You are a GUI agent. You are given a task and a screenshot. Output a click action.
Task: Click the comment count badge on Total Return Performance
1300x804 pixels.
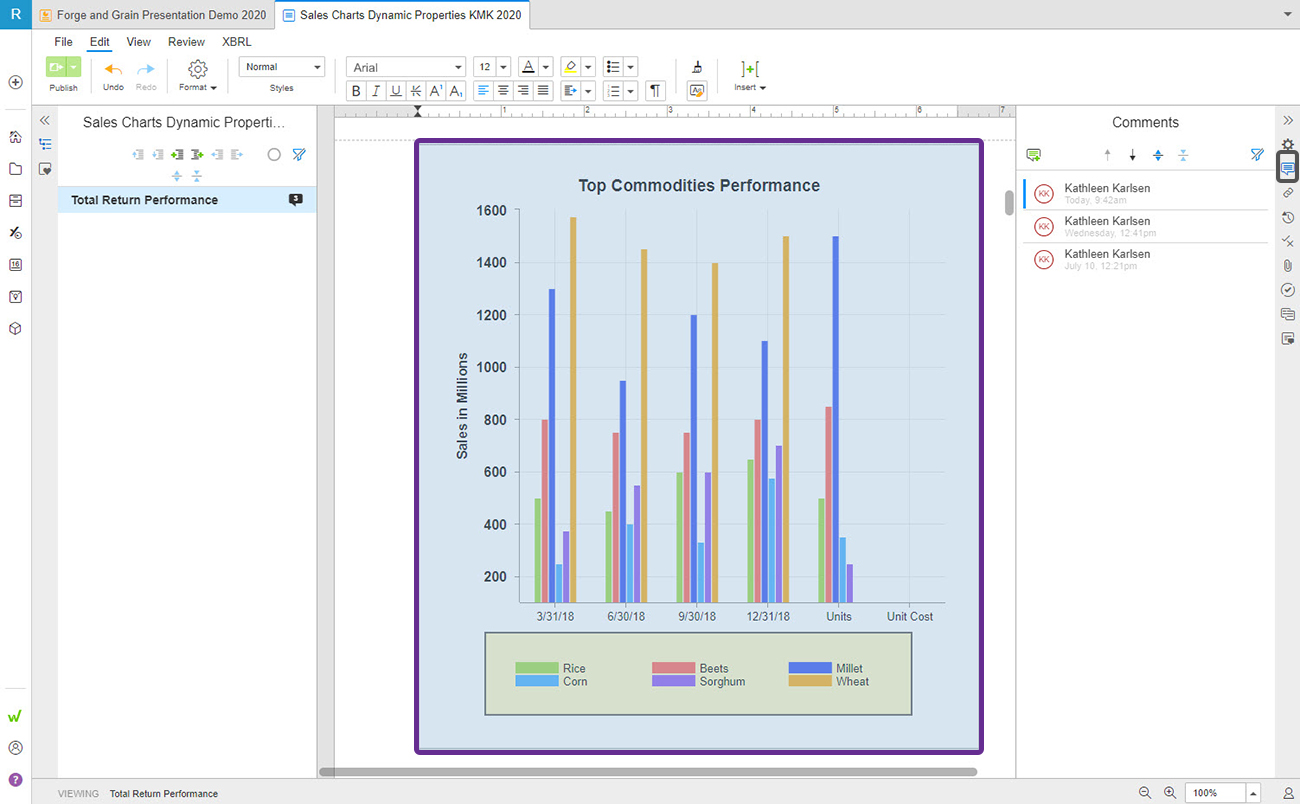[295, 199]
